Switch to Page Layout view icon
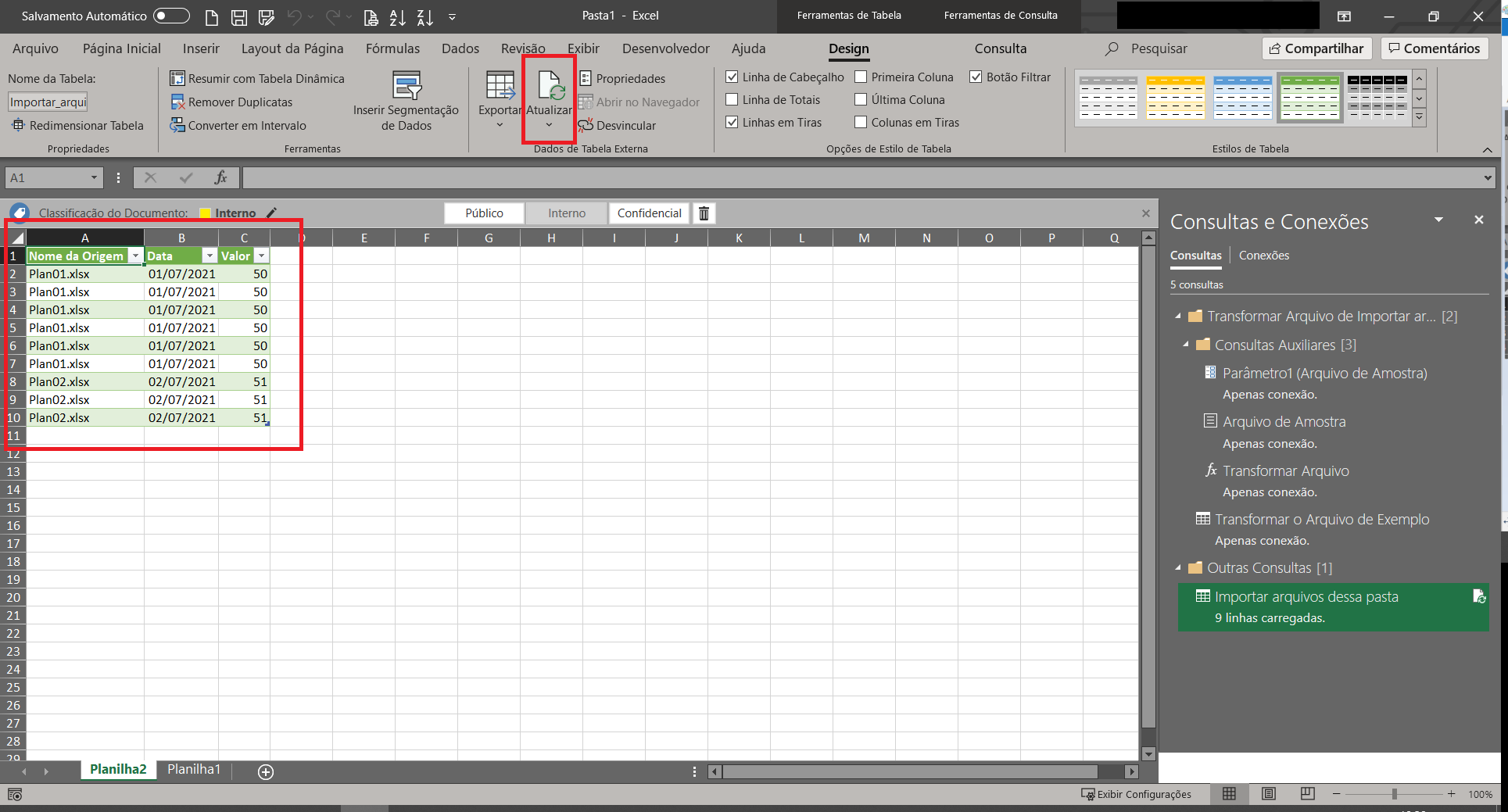The image size is (1508, 812). coord(1268,794)
